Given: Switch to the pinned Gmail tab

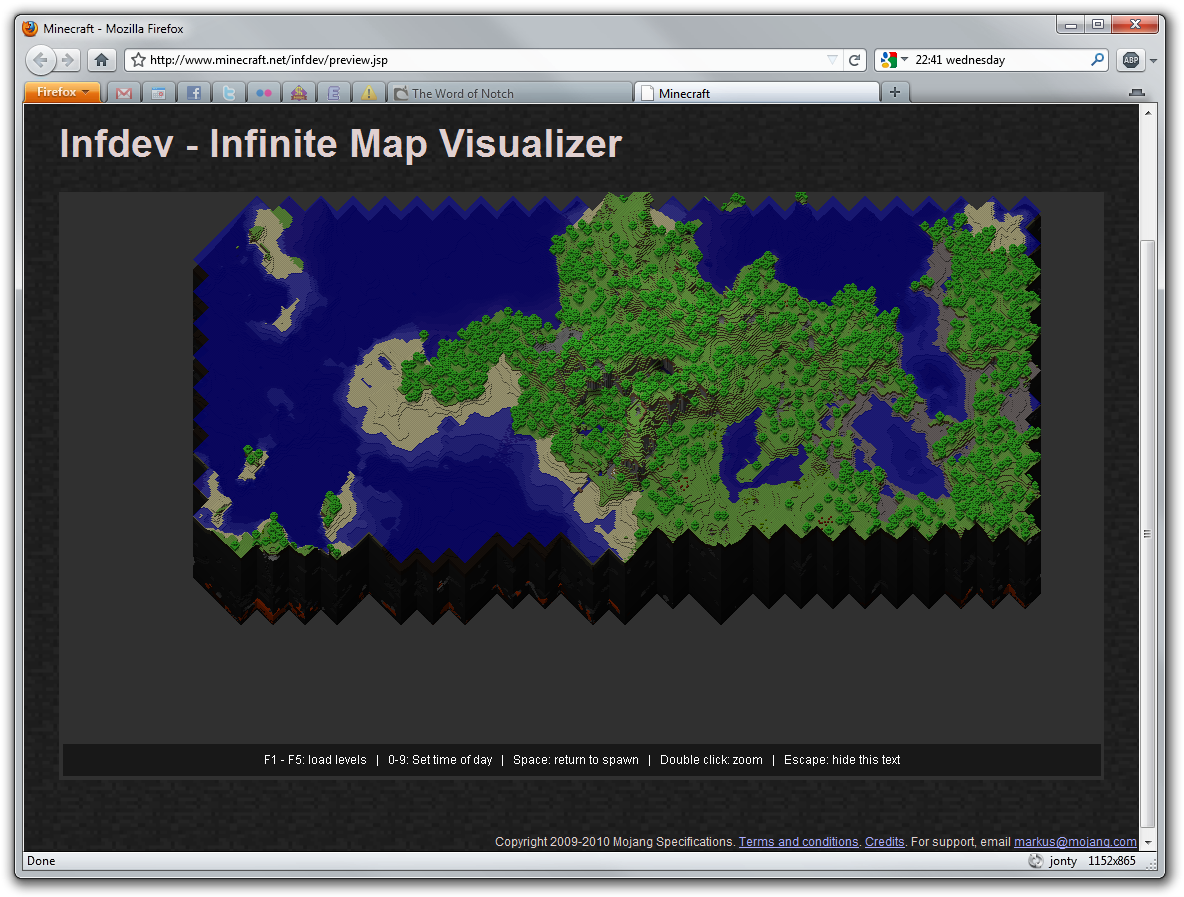Looking at the screenshot, I should (124, 93).
